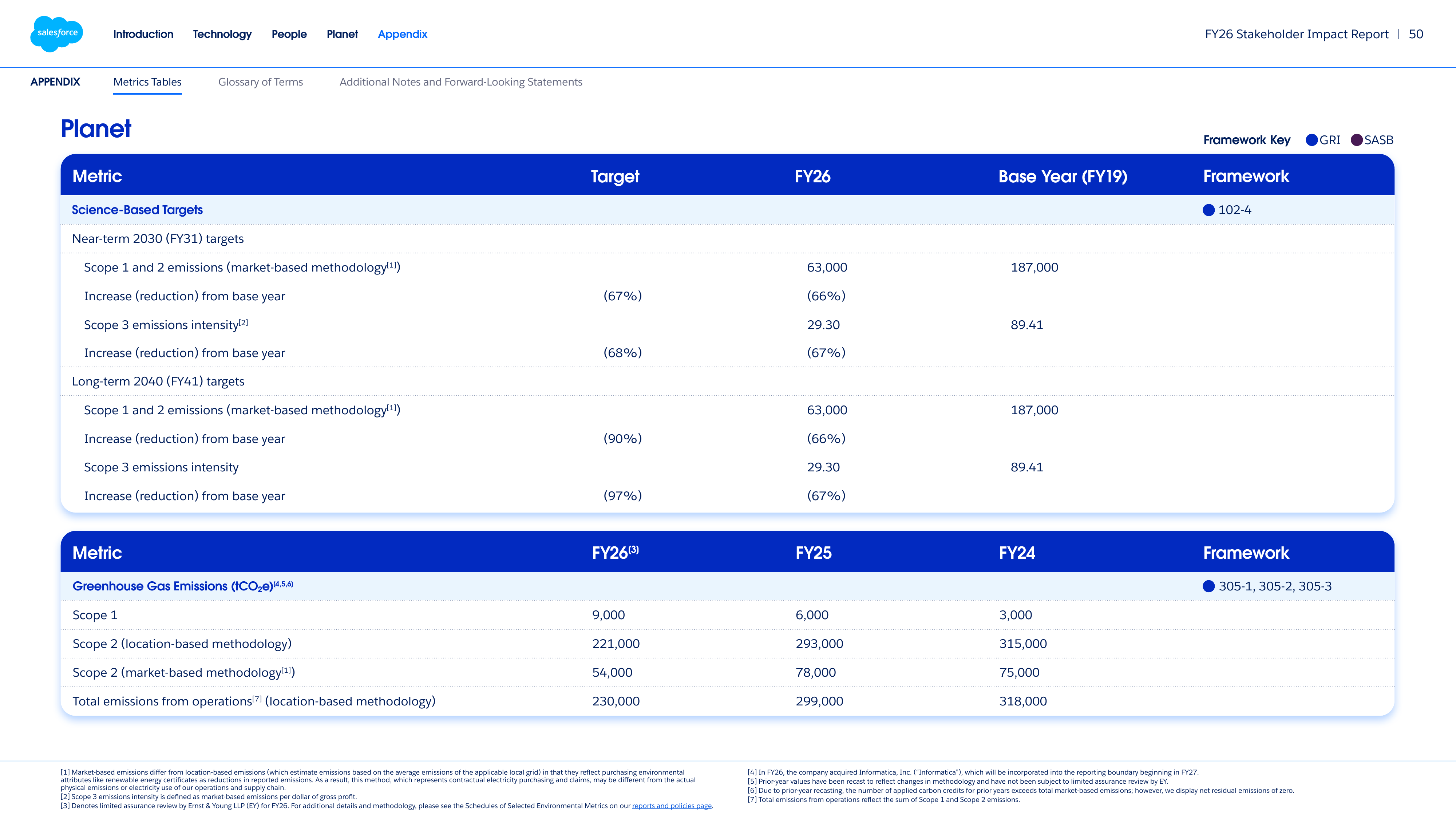Click the 102-4 framework code

point(1234,210)
